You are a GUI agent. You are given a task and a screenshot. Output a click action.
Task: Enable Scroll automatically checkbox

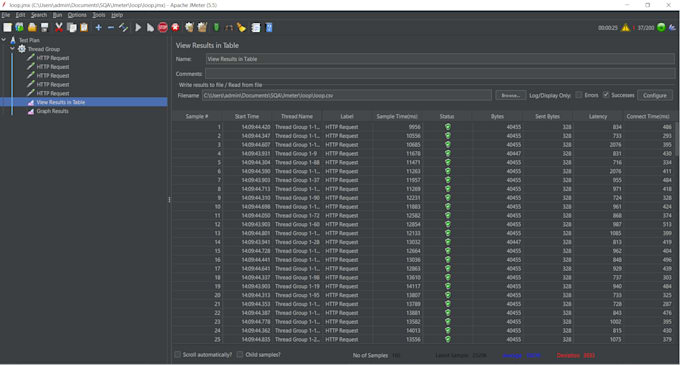click(177, 354)
